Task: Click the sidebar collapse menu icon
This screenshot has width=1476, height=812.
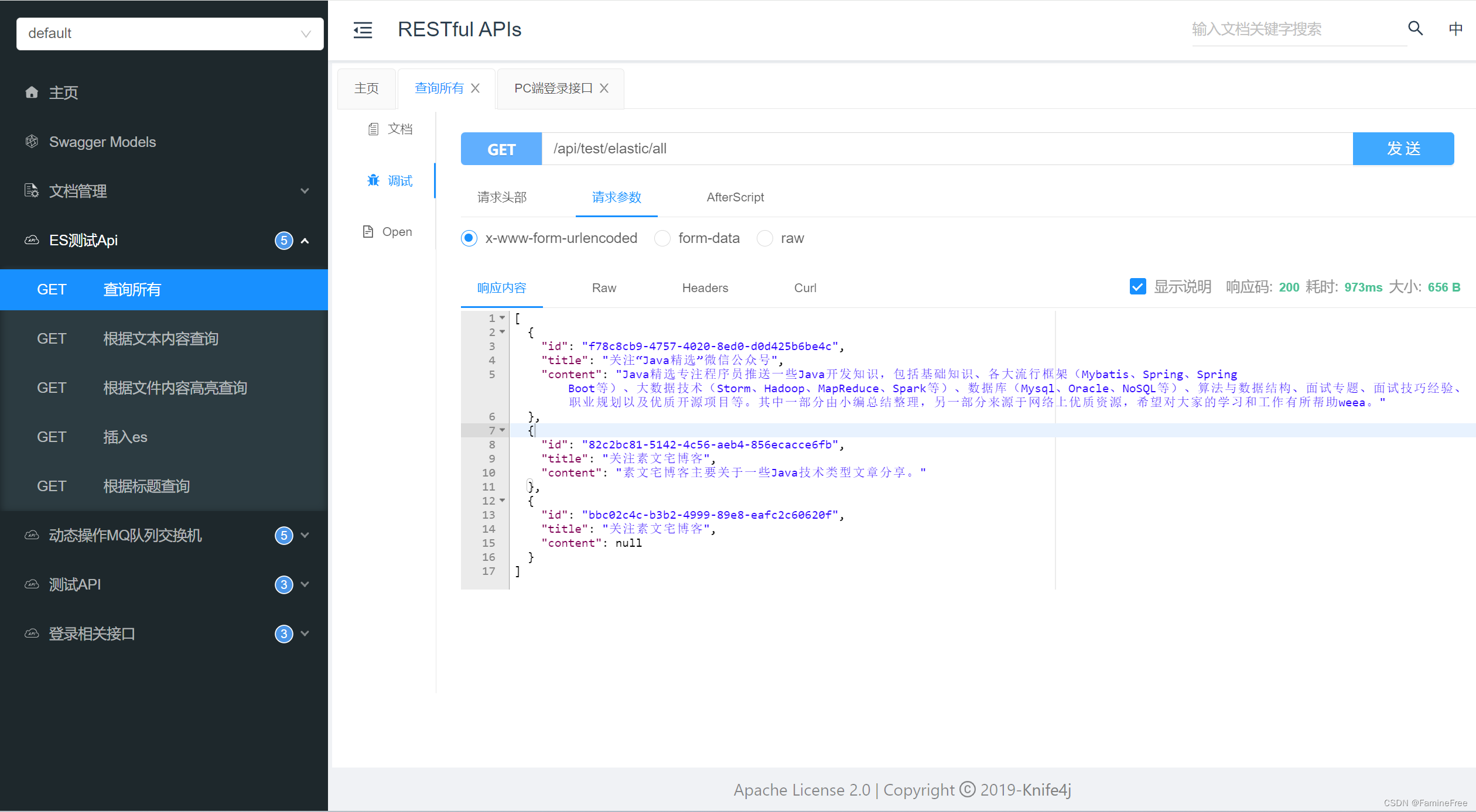Action: 363,30
